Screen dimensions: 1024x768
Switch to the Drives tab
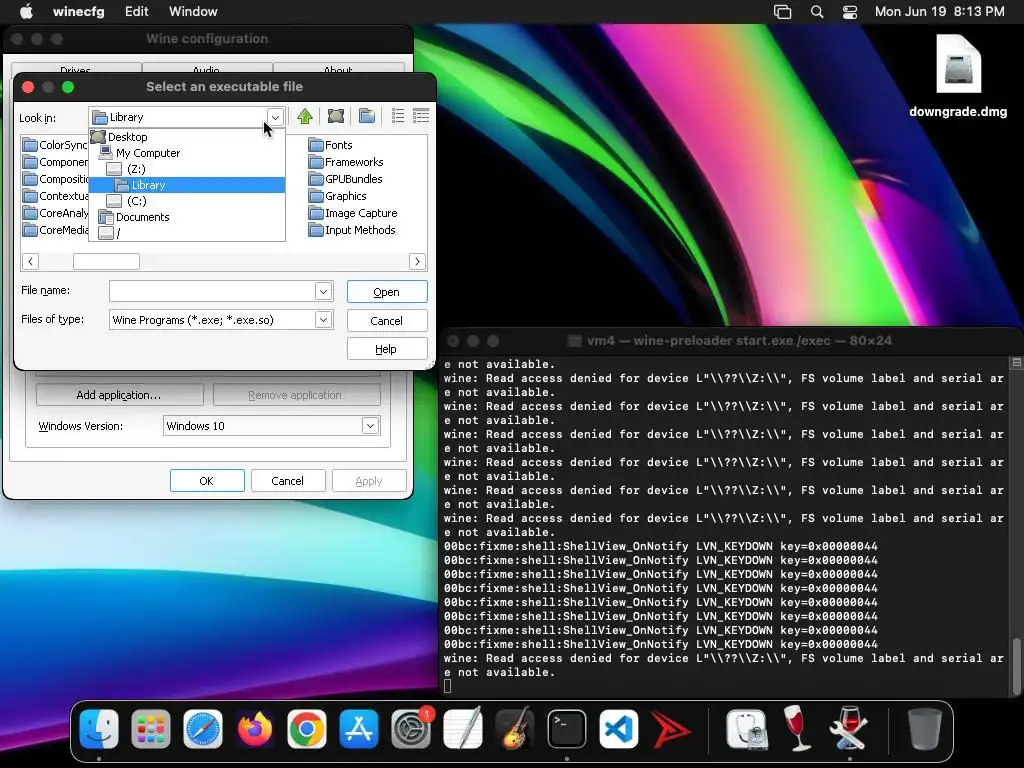pos(76,69)
